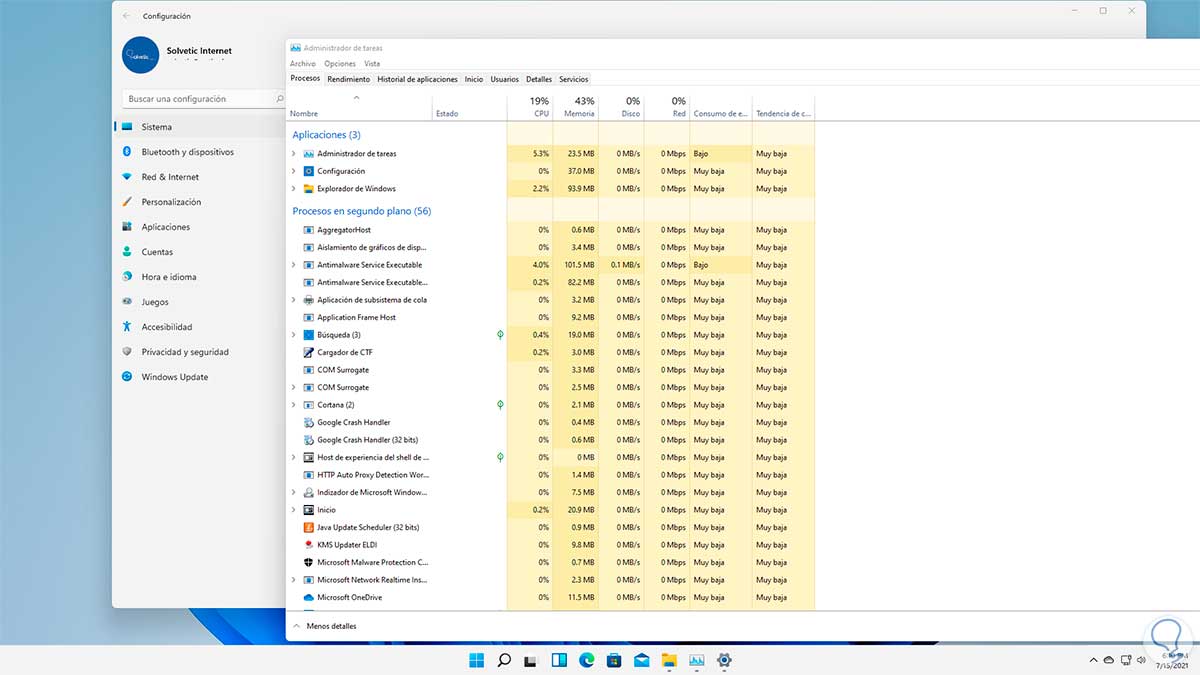Click the back arrow in Configuración window

pos(126,16)
